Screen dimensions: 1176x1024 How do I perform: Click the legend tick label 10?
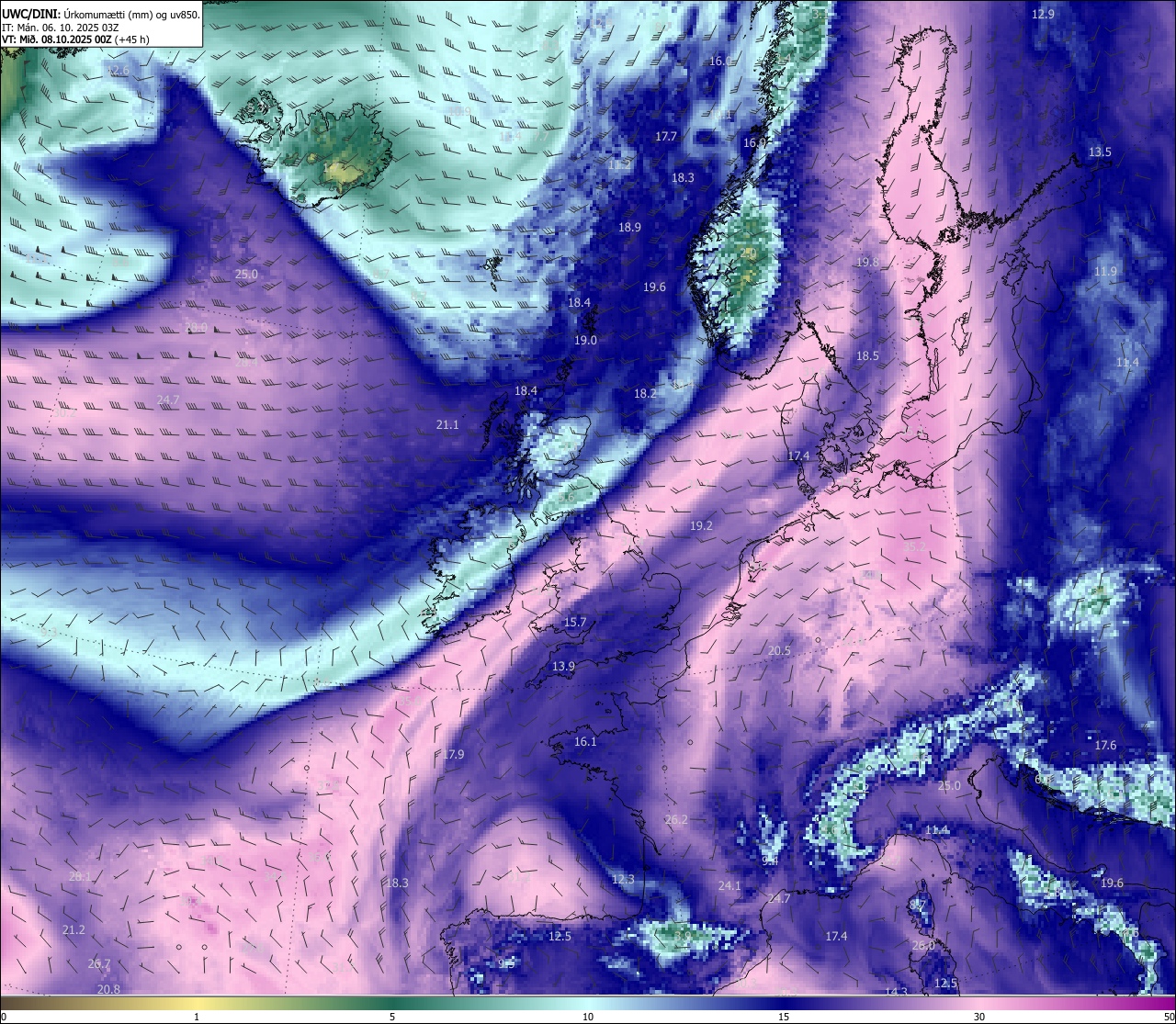(x=588, y=1017)
